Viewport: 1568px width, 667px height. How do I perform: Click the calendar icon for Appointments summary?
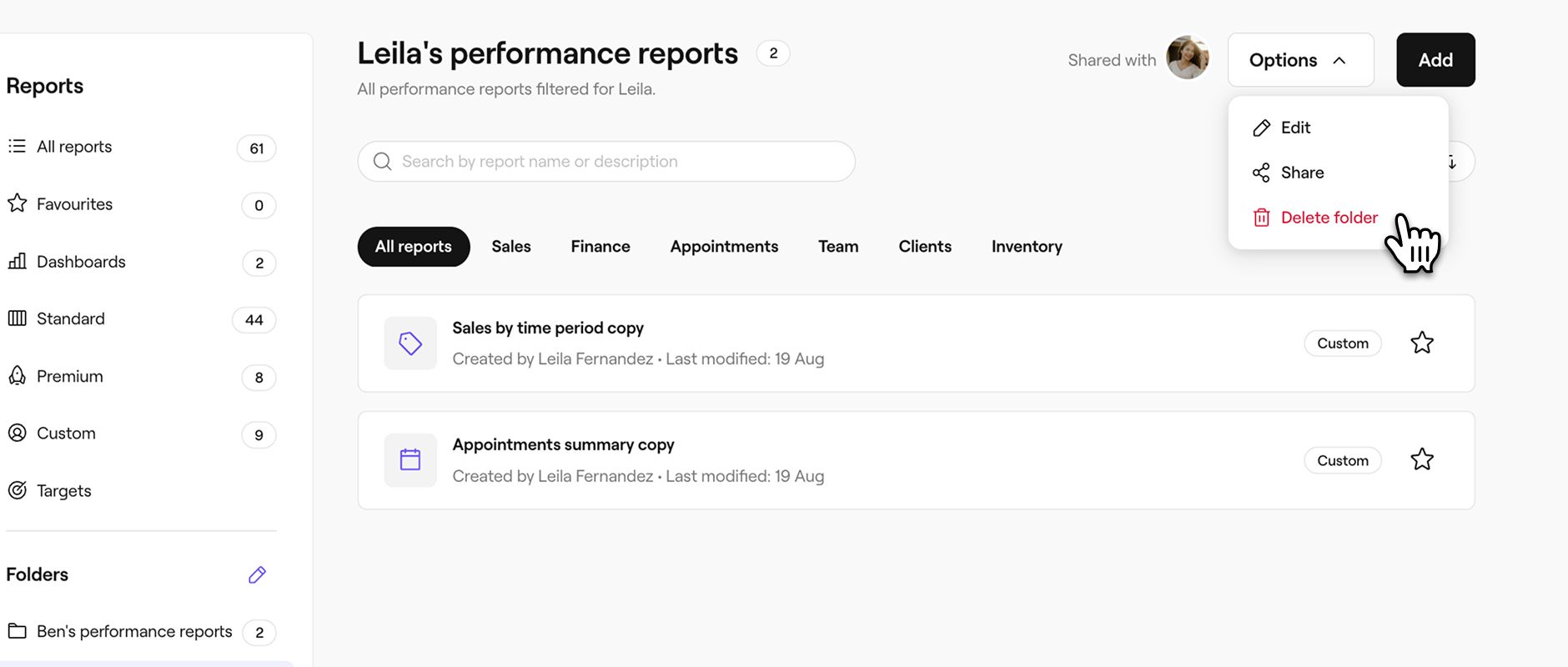(x=410, y=460)
